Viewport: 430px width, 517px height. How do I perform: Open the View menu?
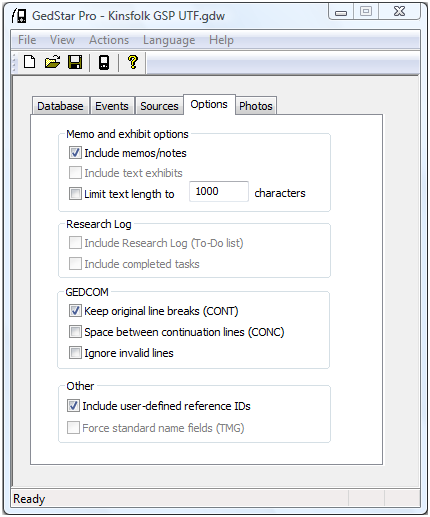pyautogui.click(x=62, y=40)
